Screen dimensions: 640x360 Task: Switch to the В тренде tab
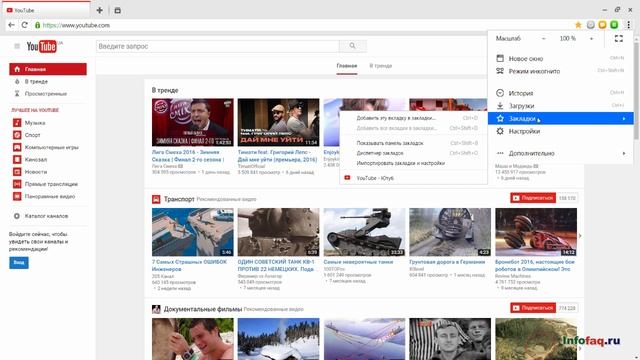tap(380, 66)
